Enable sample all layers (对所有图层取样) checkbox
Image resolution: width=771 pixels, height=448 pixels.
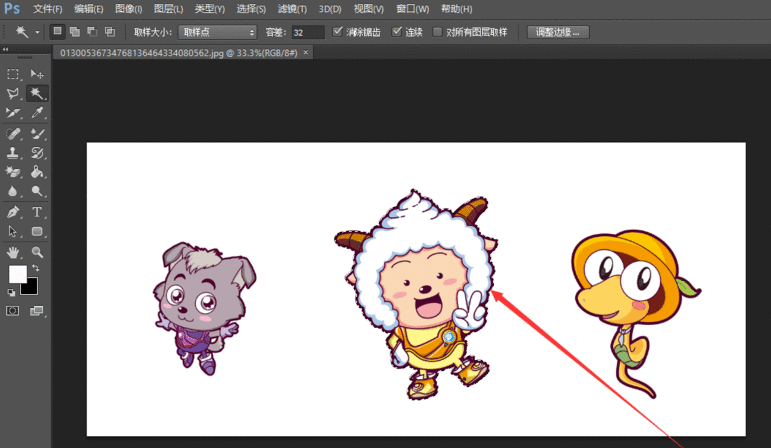[x=437, y=32]
